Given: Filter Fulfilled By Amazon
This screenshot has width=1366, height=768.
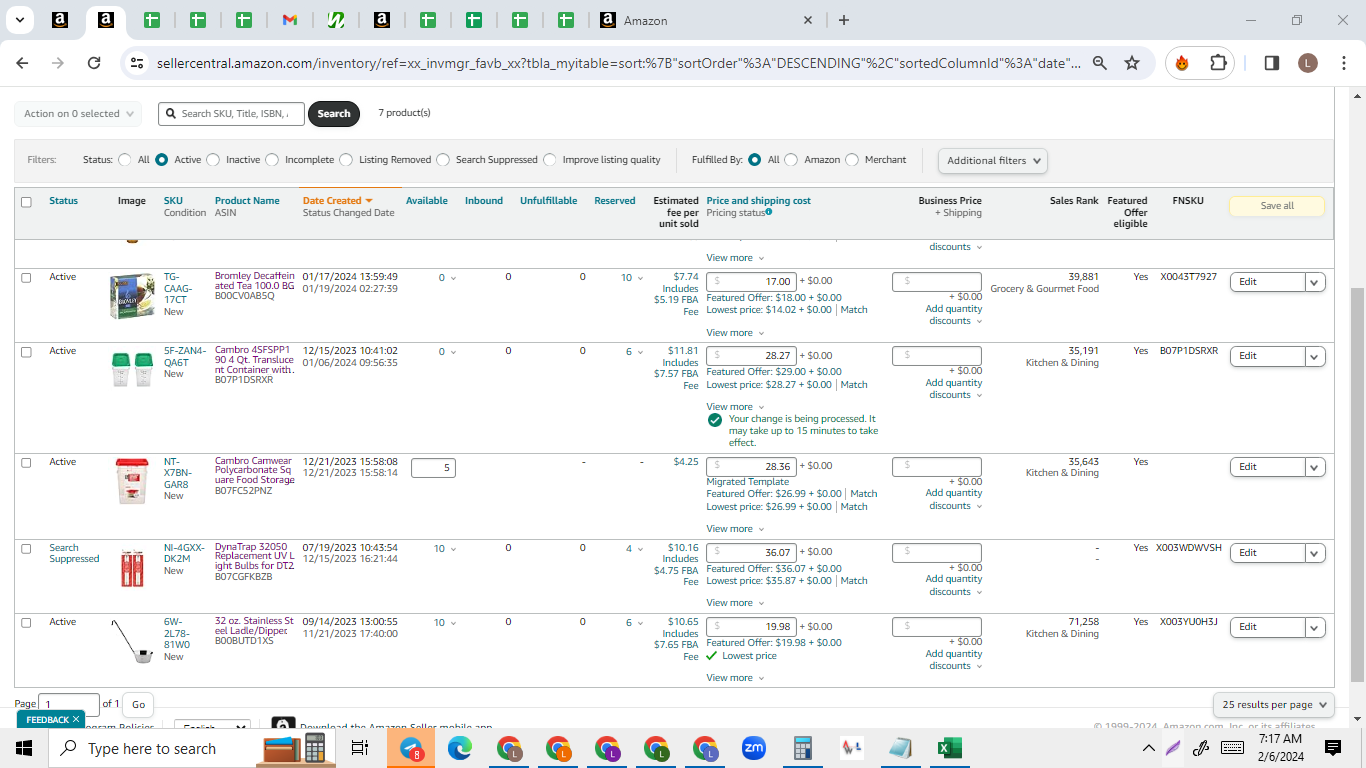Looking at the screenshot, I should coord(791,160).
